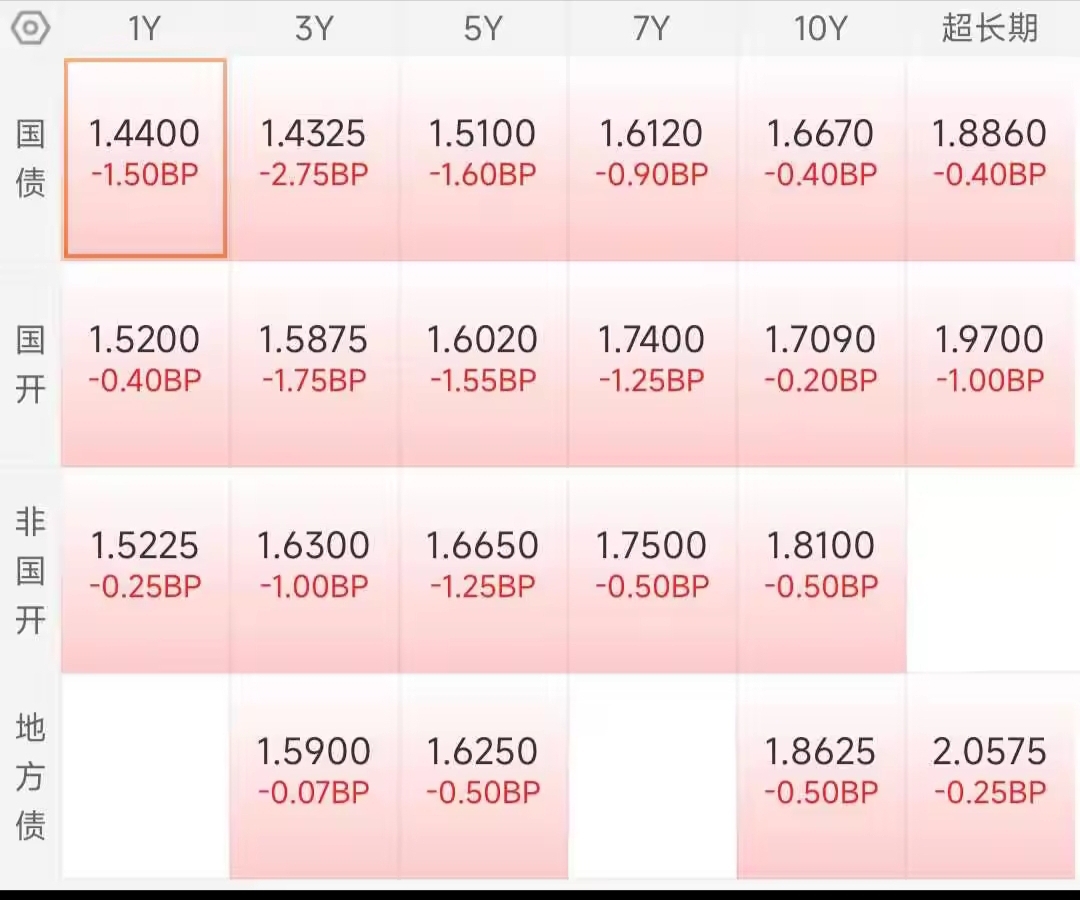The image size is (1080, 900).
Task: Select the 10Y column header
Action: pos(820,29)
